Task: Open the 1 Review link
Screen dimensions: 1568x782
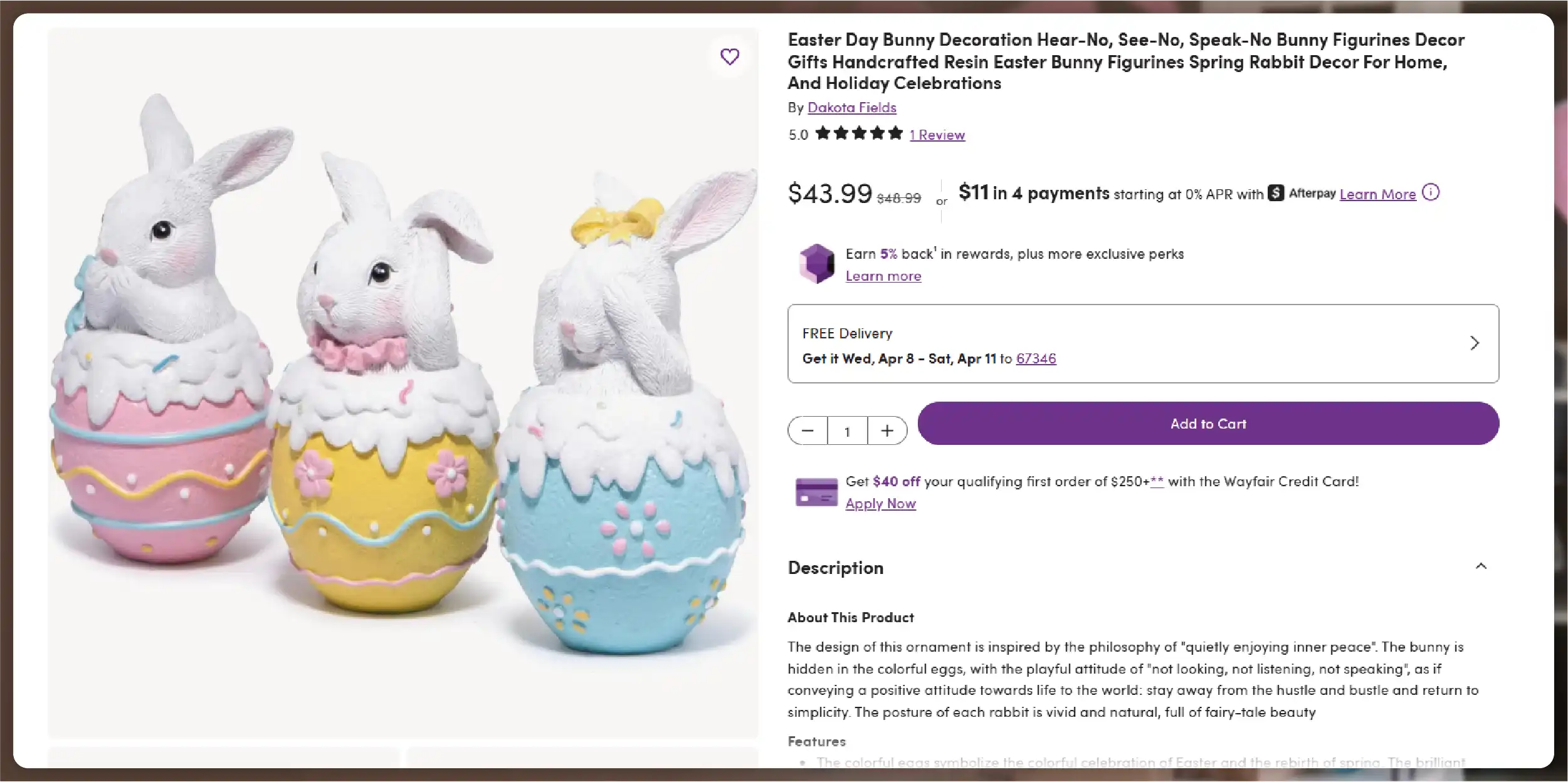Action: click(937, 135)
